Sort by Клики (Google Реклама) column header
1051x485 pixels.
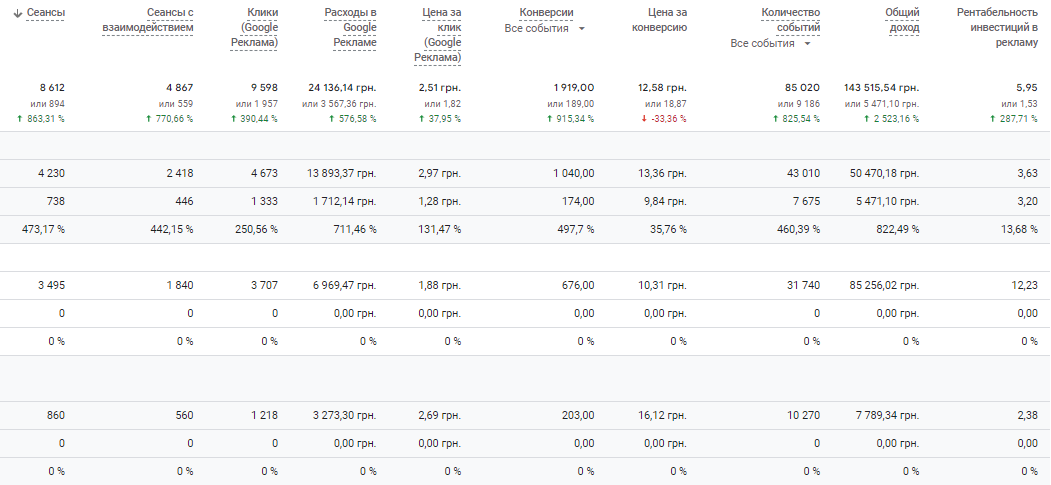click(x=254, y=27)
